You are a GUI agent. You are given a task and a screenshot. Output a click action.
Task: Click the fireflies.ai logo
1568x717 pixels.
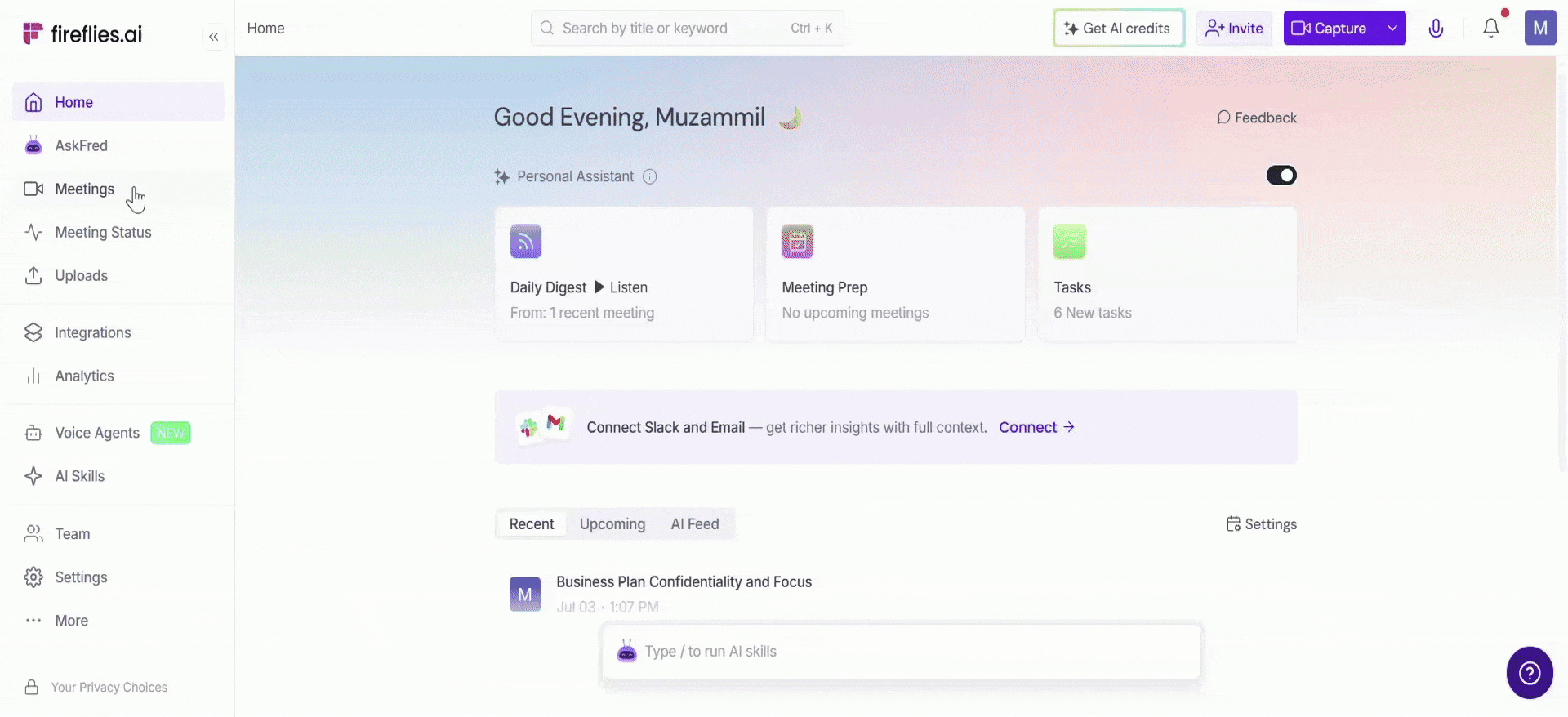(82, 33)
